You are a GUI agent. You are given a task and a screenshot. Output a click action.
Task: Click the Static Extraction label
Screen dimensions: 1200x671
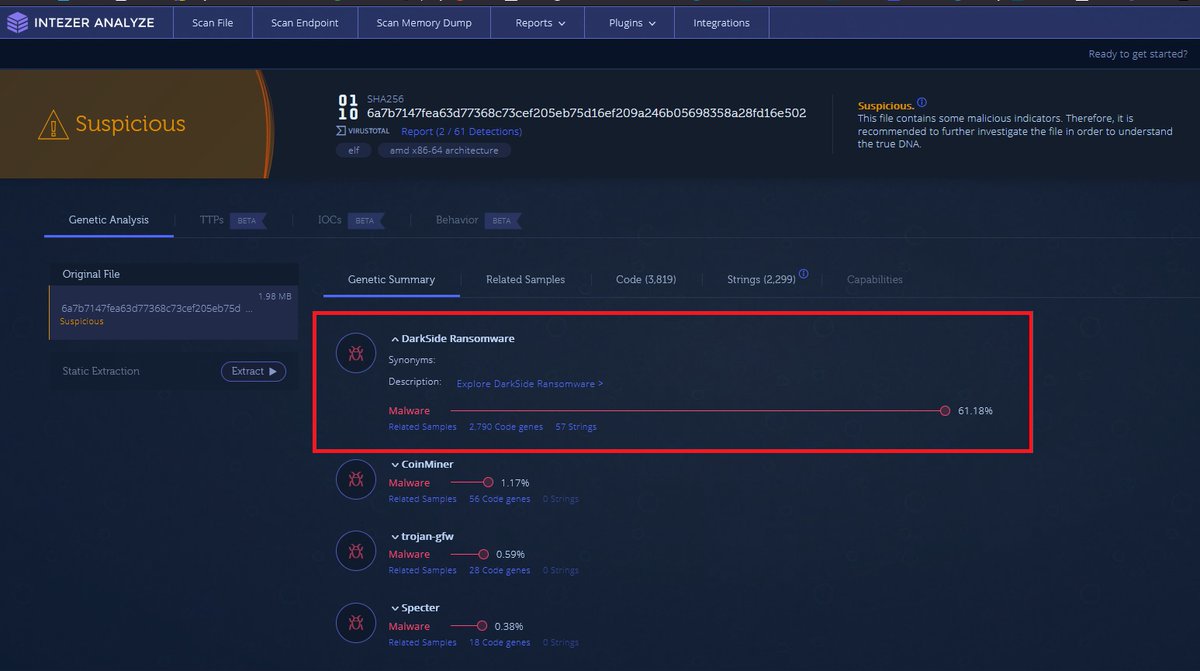[101, 371]
